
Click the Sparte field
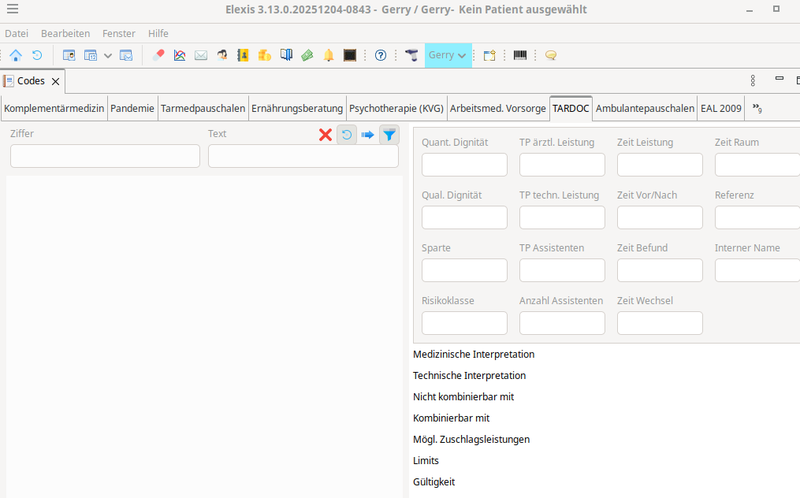pyautogui.click(x=464, y=270)
